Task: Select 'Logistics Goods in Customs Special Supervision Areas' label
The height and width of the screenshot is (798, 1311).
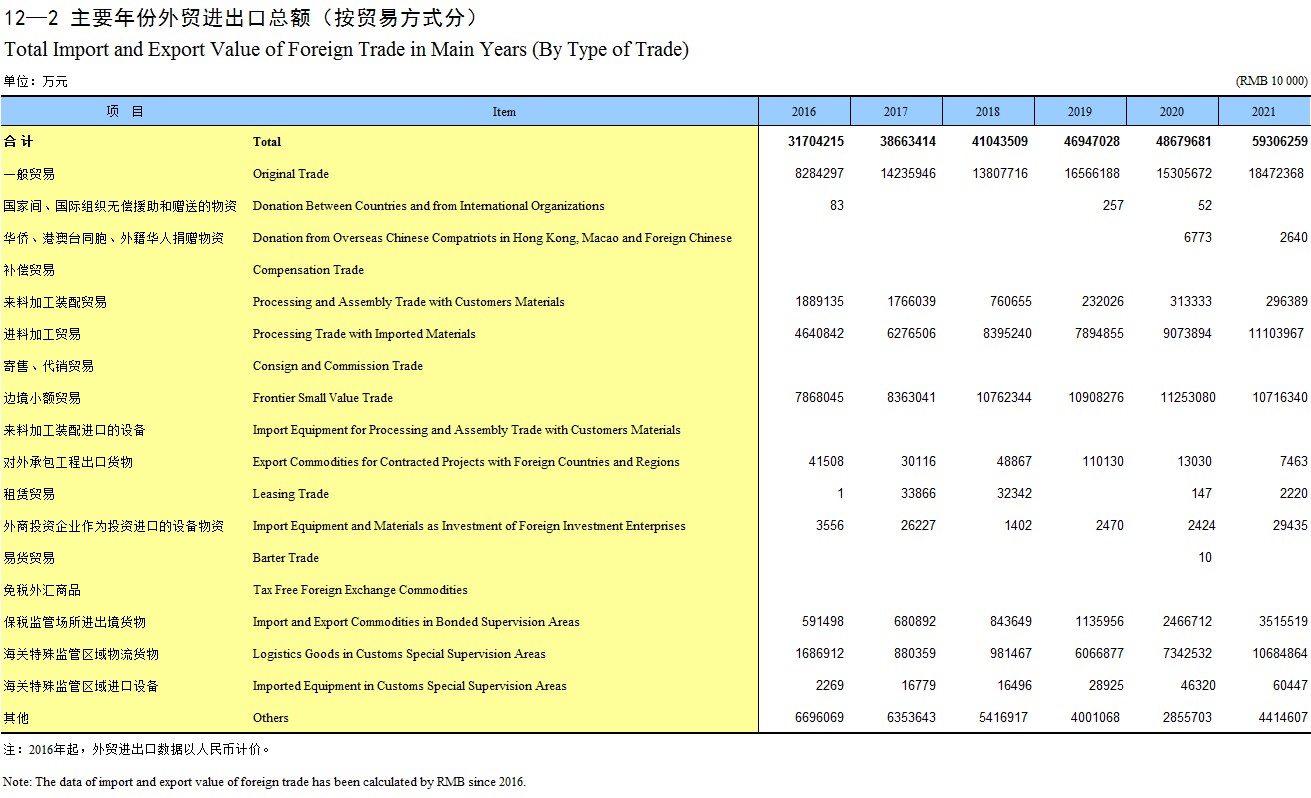Action: tap(399, 654)
